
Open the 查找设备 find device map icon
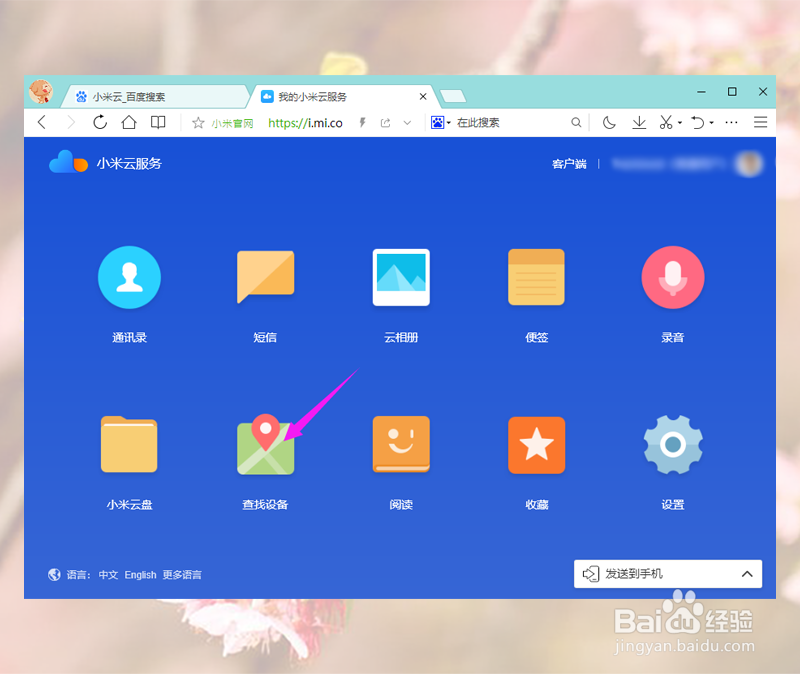(x=265, y=444)
